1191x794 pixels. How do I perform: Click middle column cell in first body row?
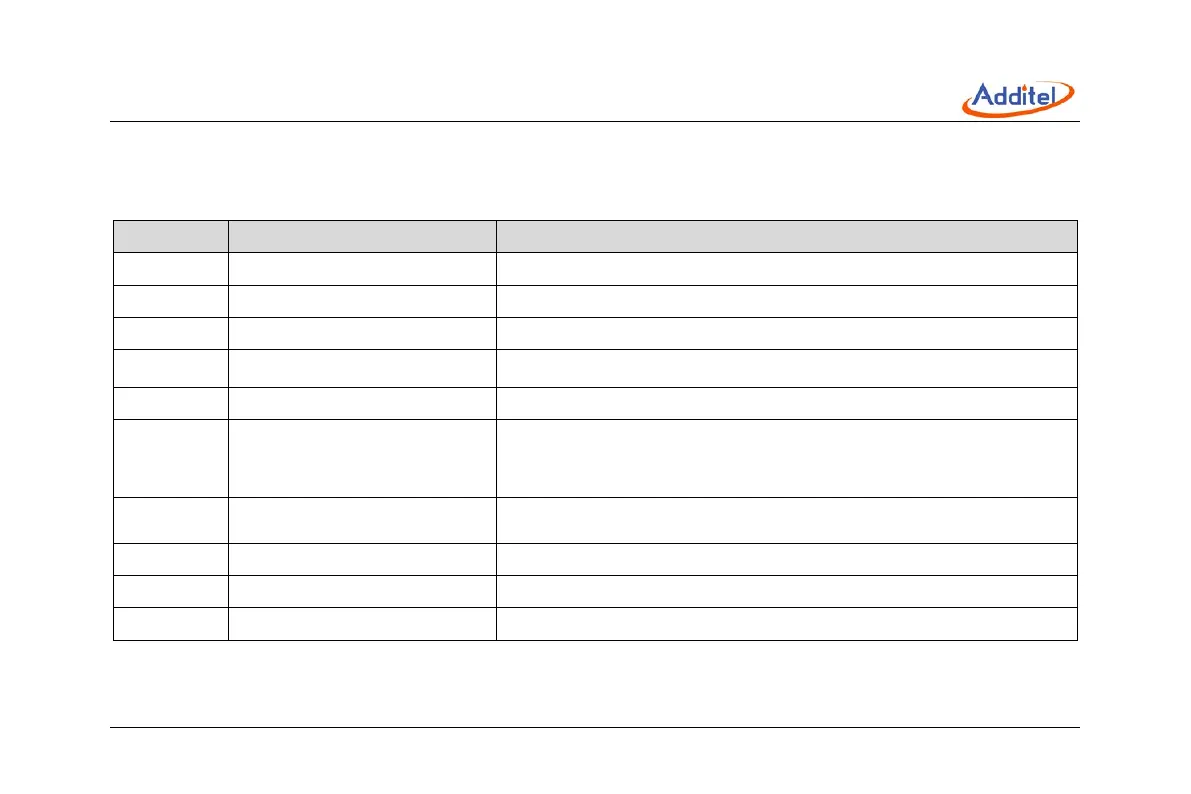(362, 269)
